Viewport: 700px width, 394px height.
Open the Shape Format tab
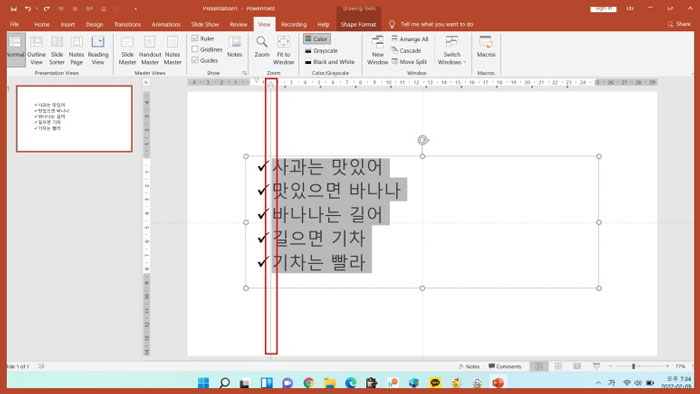tap(358, 24)
